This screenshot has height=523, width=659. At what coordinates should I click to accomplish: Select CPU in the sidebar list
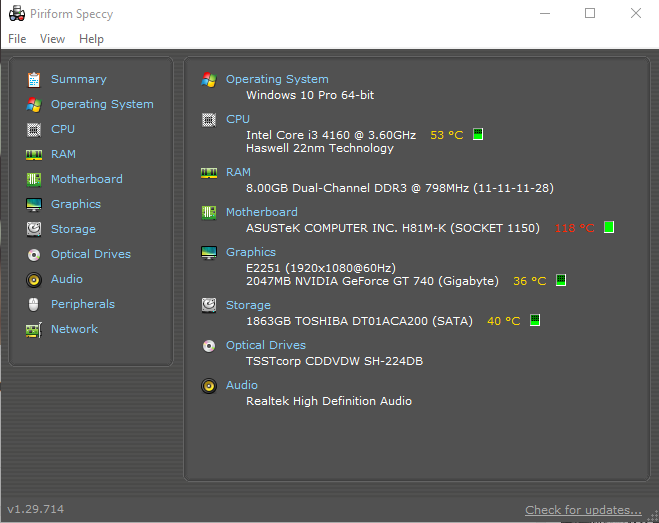pos(63,129)
